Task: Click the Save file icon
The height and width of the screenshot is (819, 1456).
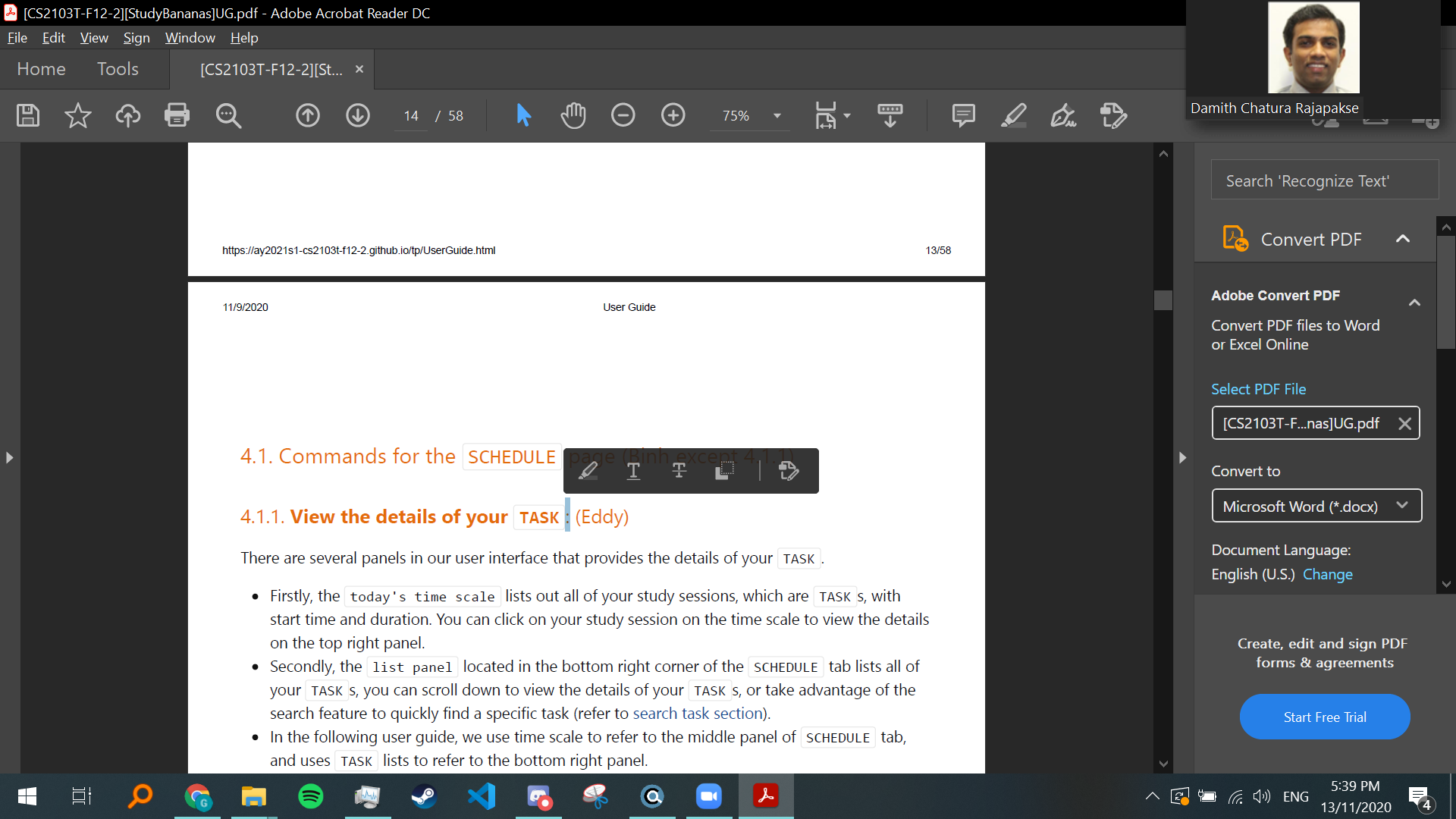Action: (28, 115)
